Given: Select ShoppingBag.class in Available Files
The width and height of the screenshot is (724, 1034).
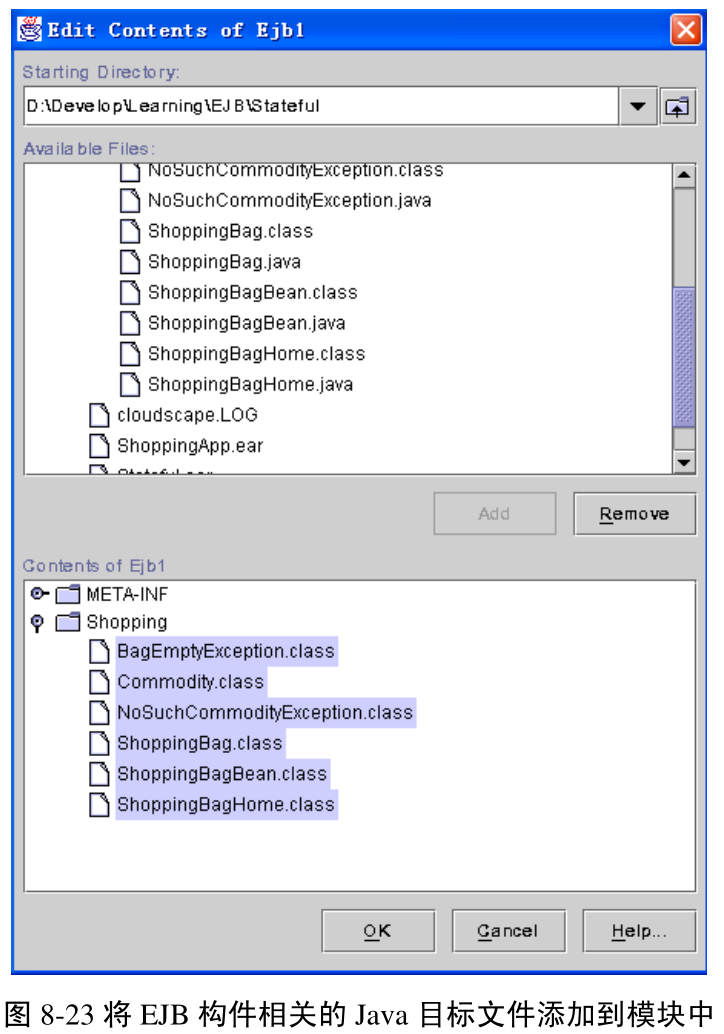Looking at the screenshot, I should (230, 231).
